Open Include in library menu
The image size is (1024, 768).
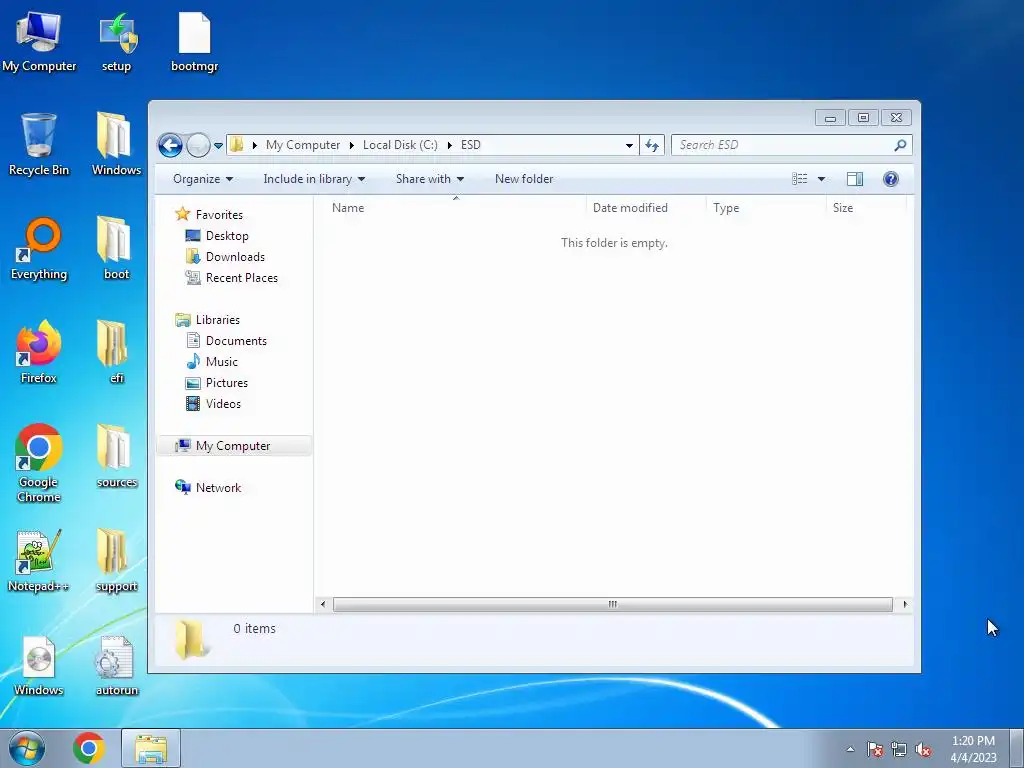click(x=314, y=179)
